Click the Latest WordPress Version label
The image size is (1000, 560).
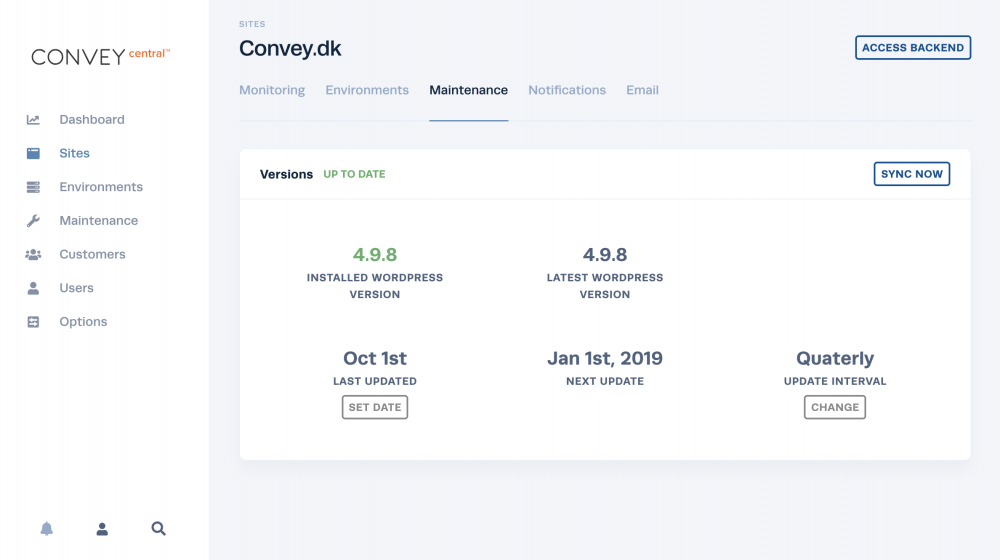pos(605,286)
